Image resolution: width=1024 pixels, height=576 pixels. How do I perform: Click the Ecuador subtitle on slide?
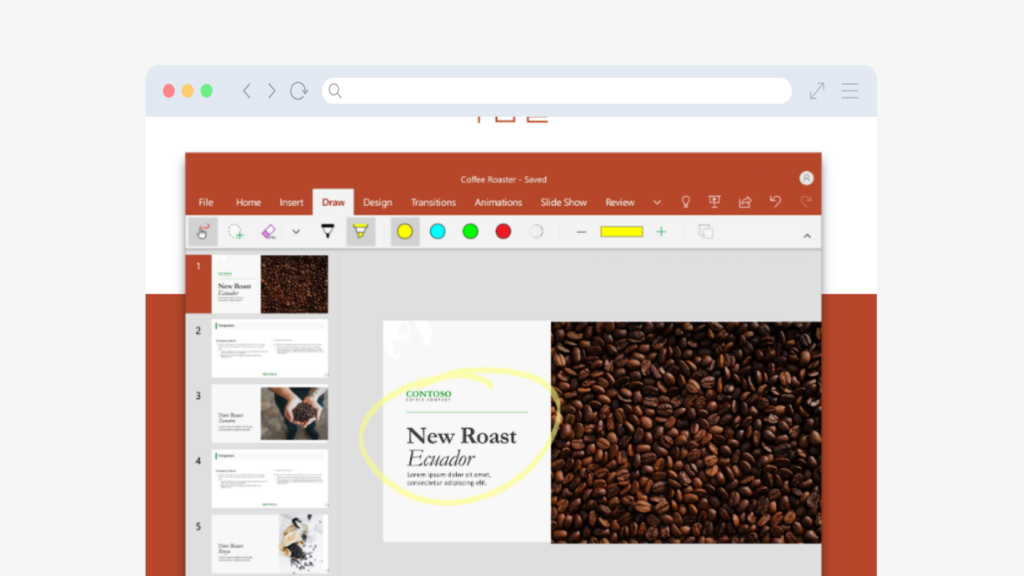(x=441, y=458)
